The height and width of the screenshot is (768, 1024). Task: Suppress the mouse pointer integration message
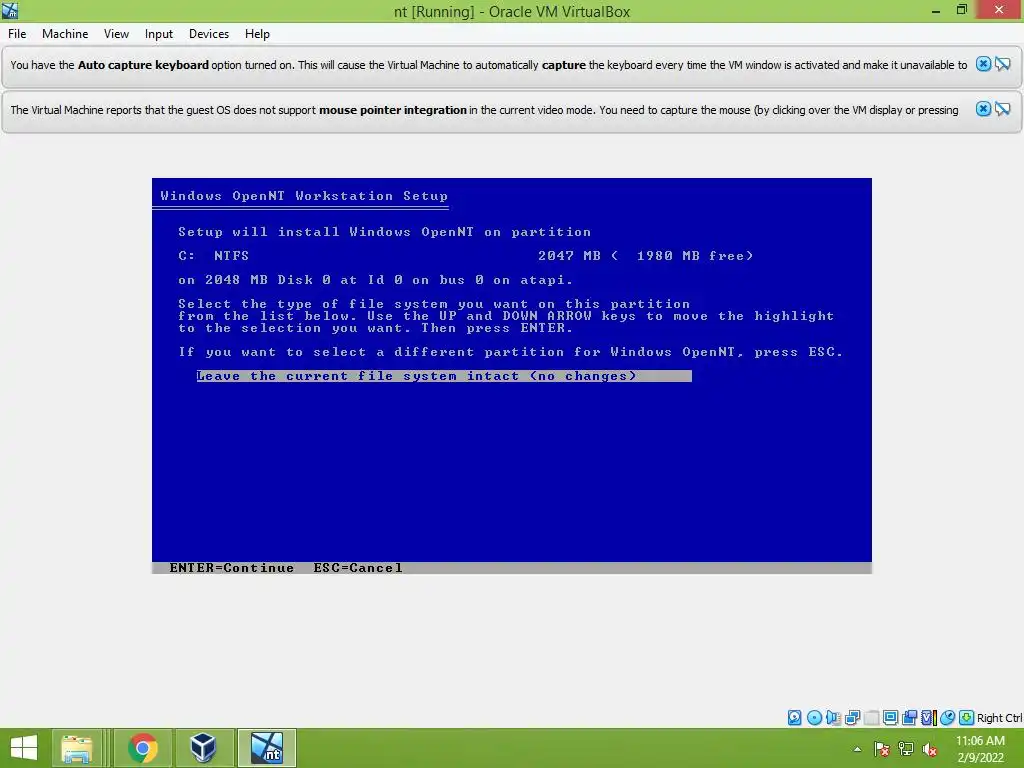coord(1003,109)
